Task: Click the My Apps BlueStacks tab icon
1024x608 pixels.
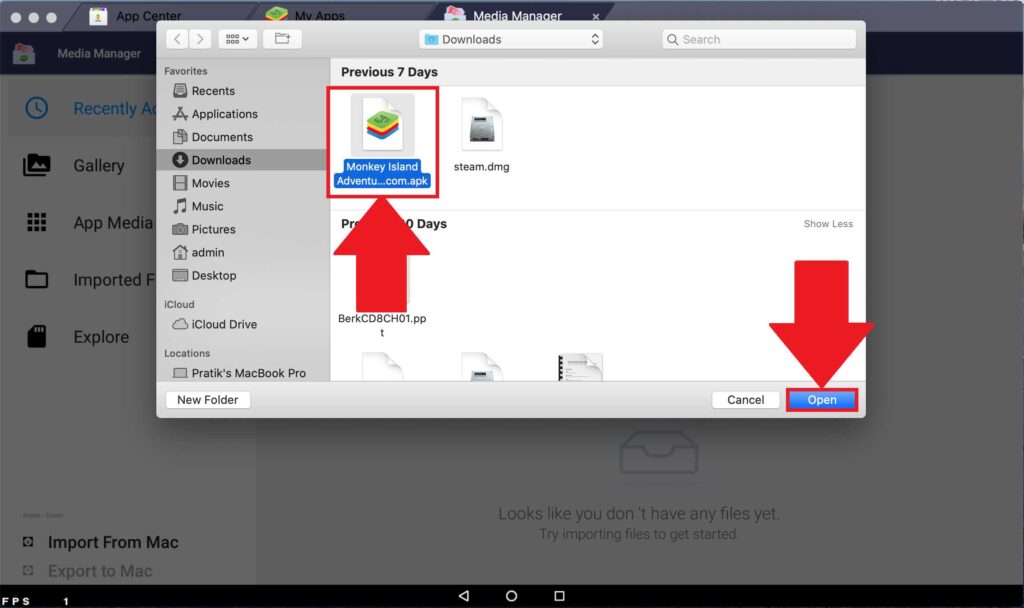Action: [x=277, y=14]
